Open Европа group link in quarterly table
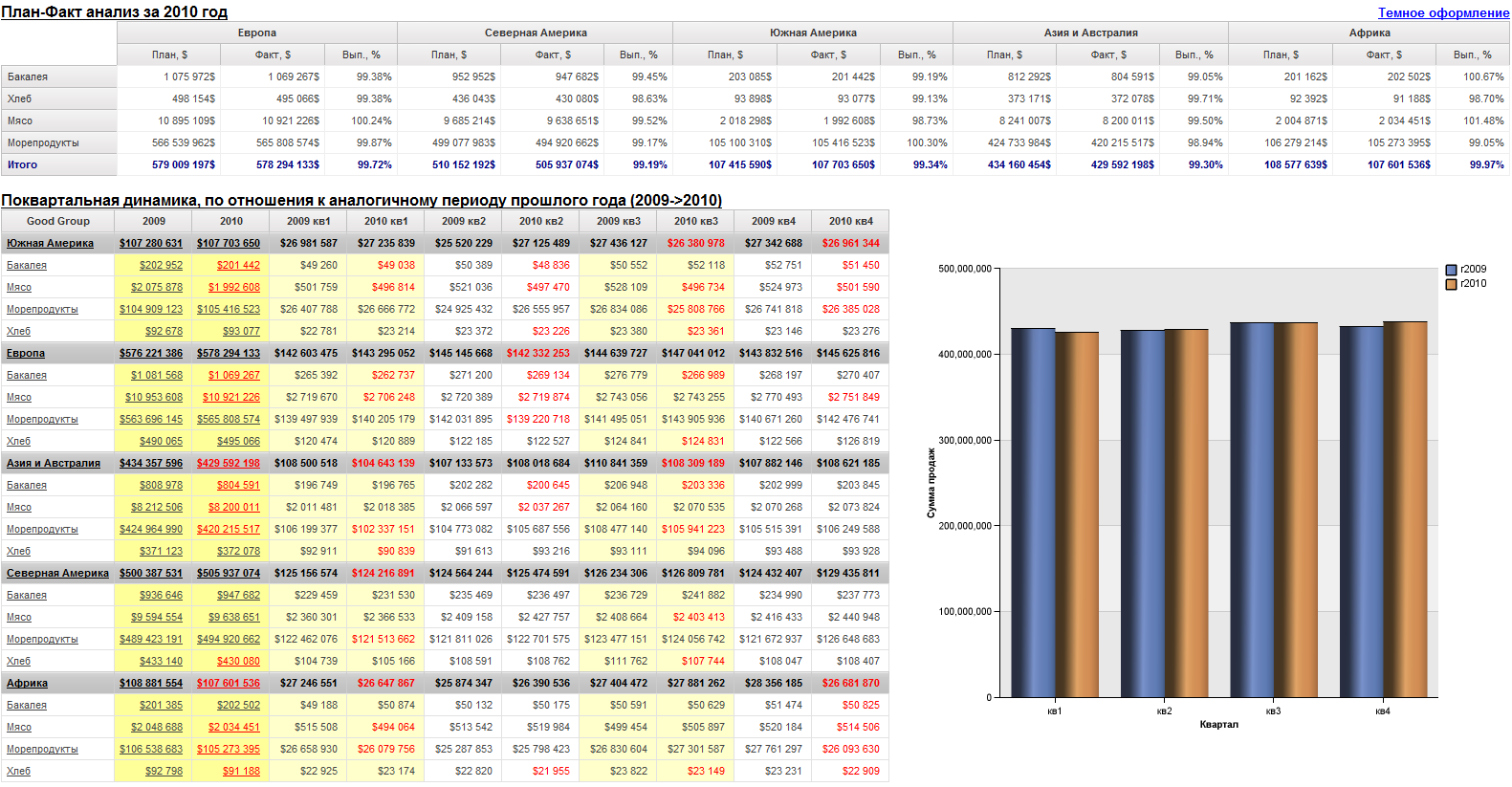 tap(26, 353)
